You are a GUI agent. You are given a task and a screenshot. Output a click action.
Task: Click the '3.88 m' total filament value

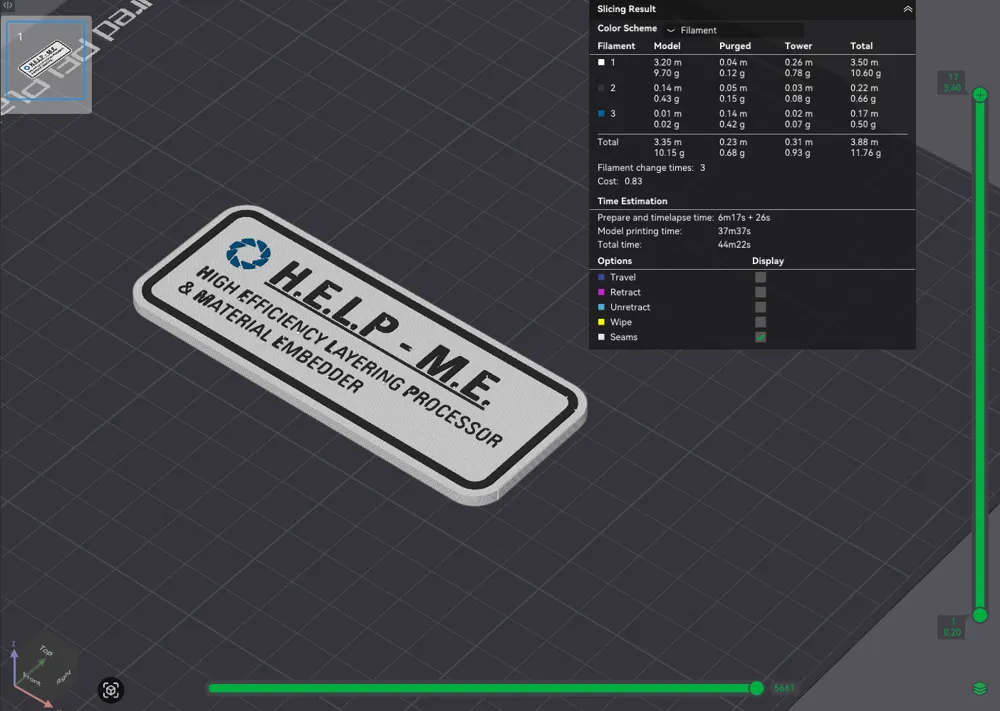[x=864, y=142]
